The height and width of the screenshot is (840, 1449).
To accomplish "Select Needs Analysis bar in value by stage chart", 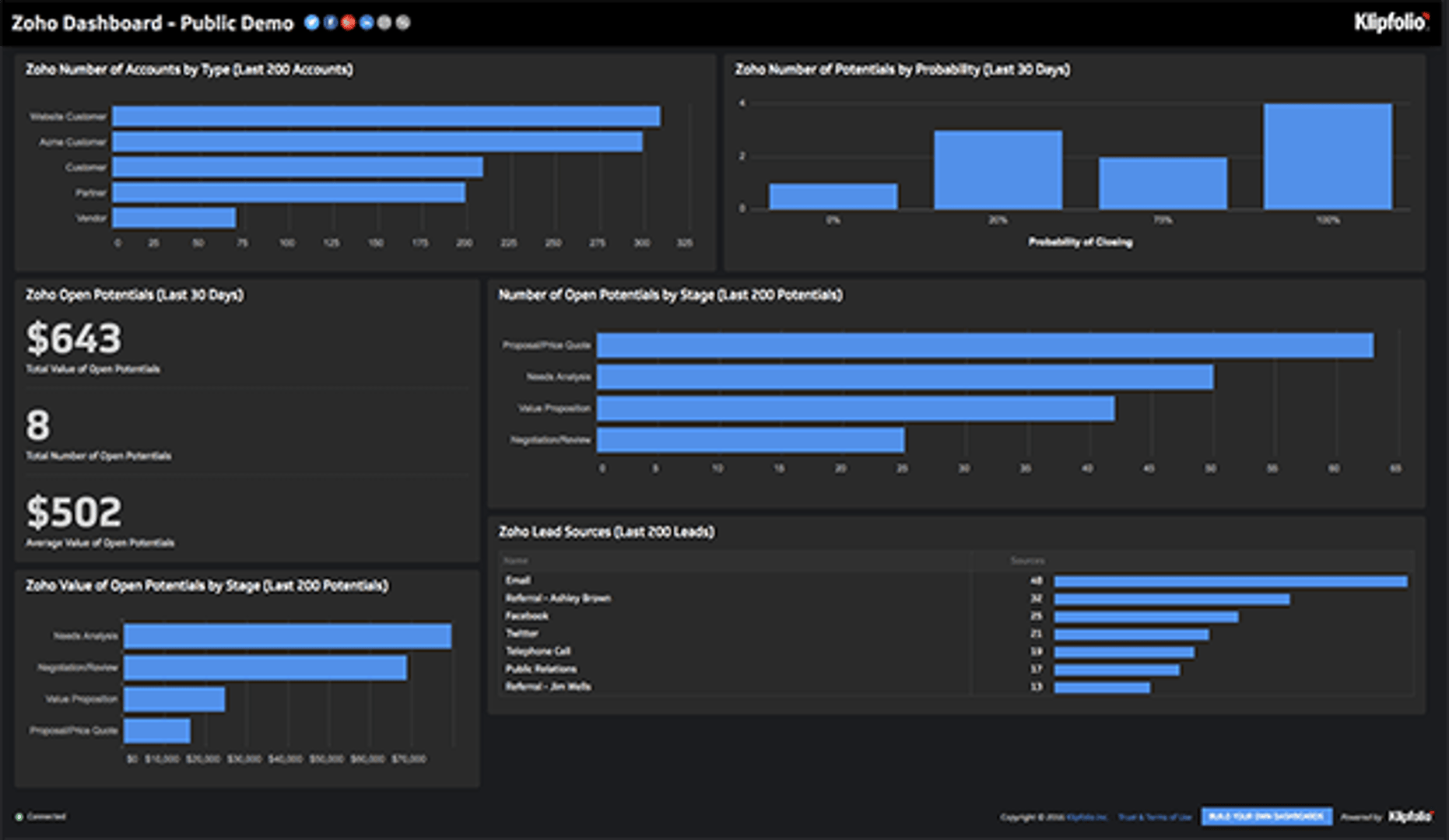I will [287, 636].
